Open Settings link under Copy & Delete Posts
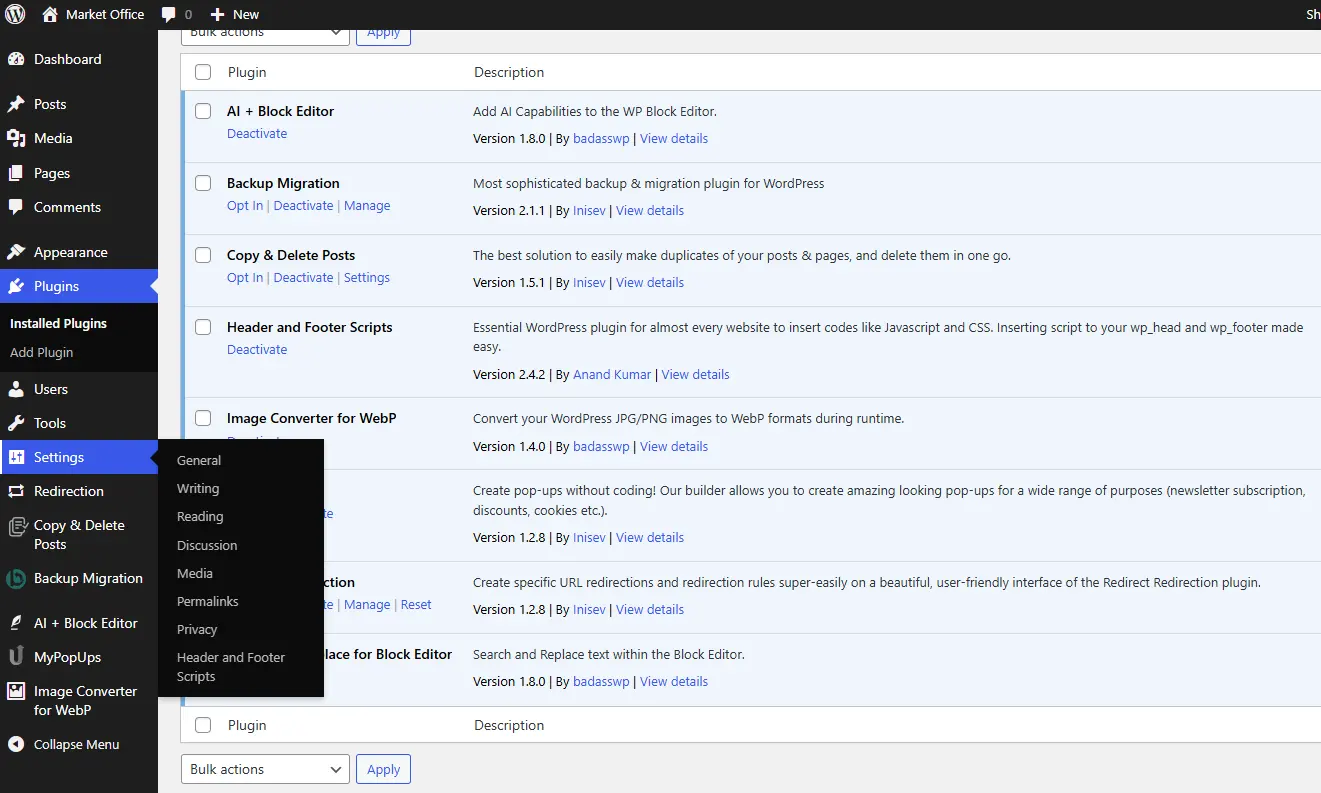1321x793 pixels. coord(367,277)
